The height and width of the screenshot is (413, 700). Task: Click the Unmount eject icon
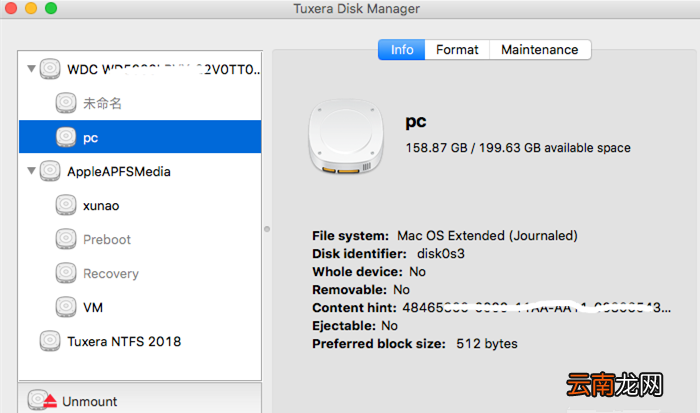click(x=42, y=400)
